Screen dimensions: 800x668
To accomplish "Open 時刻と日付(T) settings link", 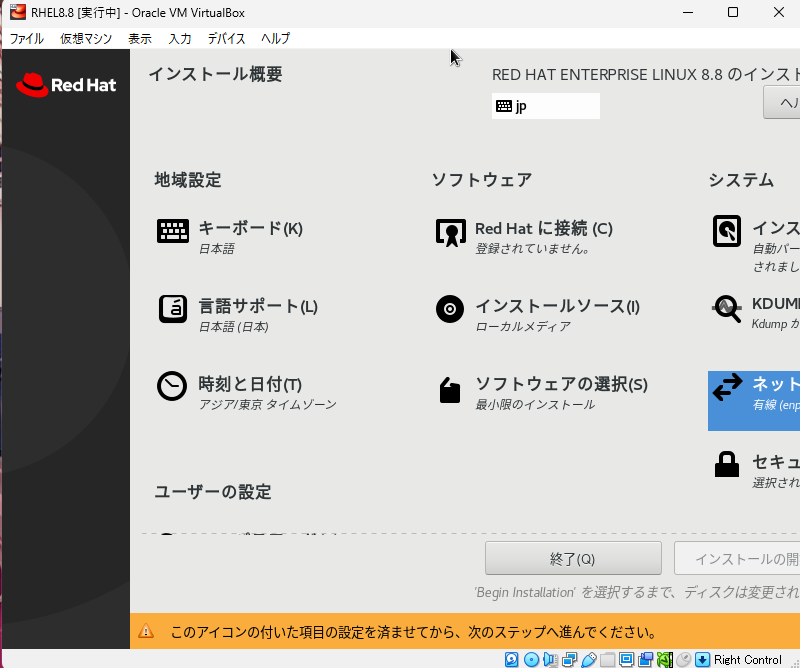I will click(x=250, y=384).
